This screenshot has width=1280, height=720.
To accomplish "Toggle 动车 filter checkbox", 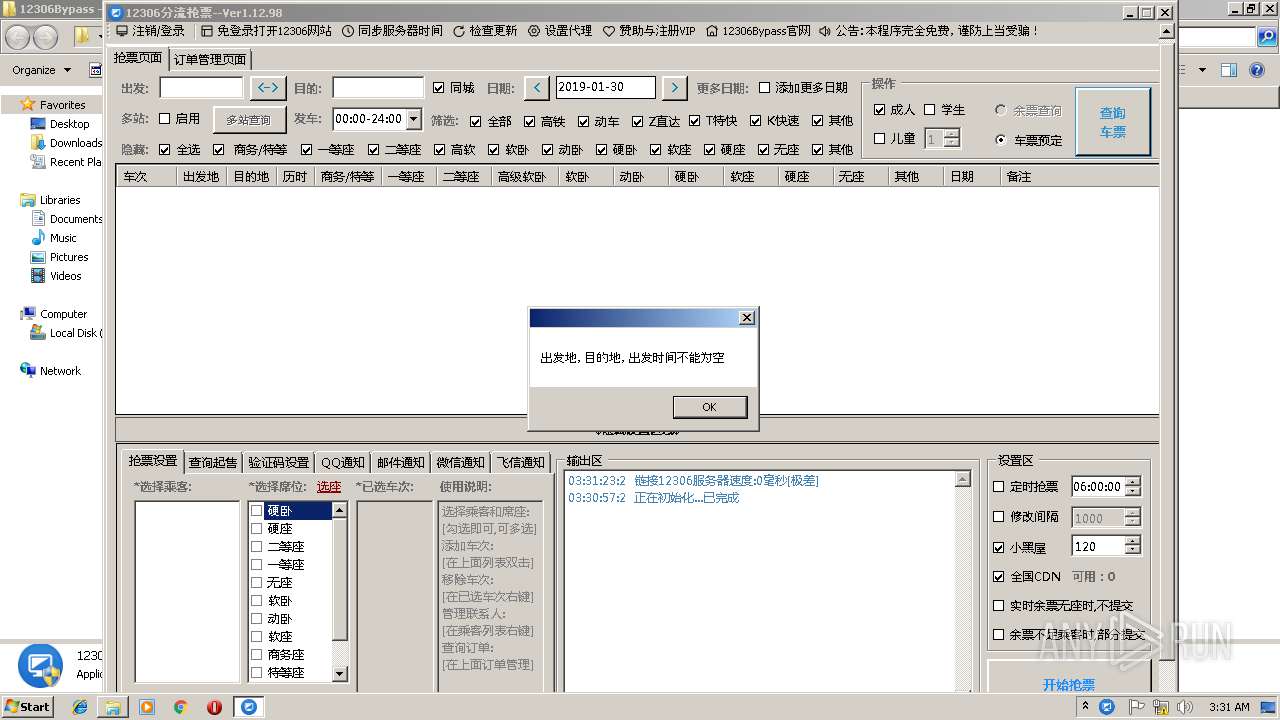I will click(584, 121).
